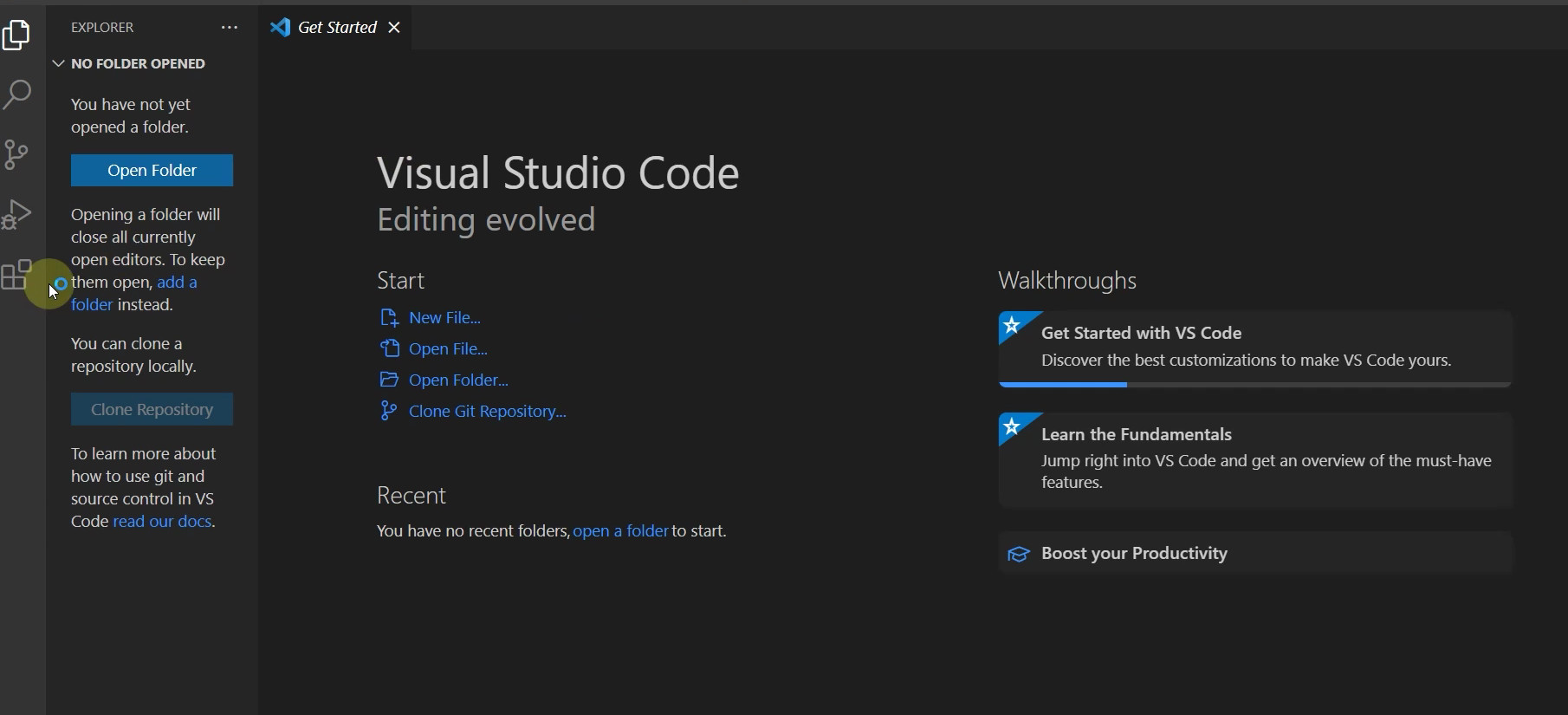Click Open File... under Start
Screen dimensions: 1568x715
(x=448, y=349)
